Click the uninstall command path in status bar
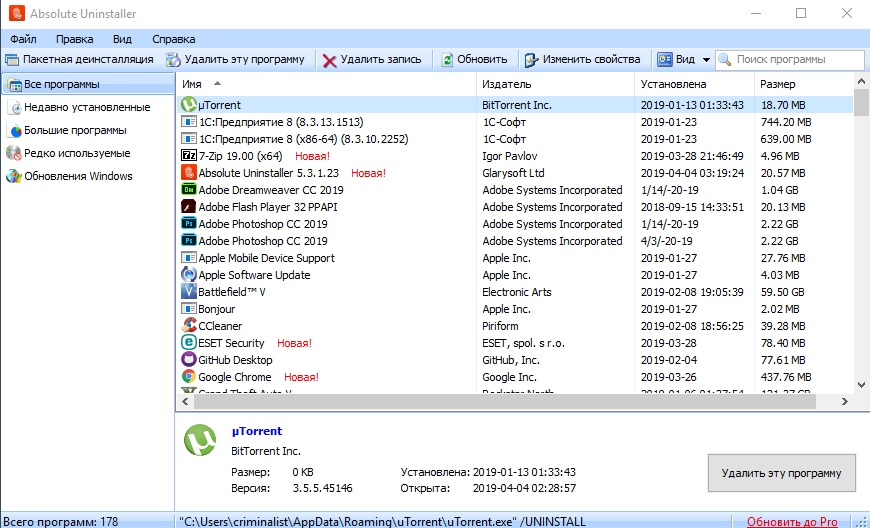 coord(382,521)
